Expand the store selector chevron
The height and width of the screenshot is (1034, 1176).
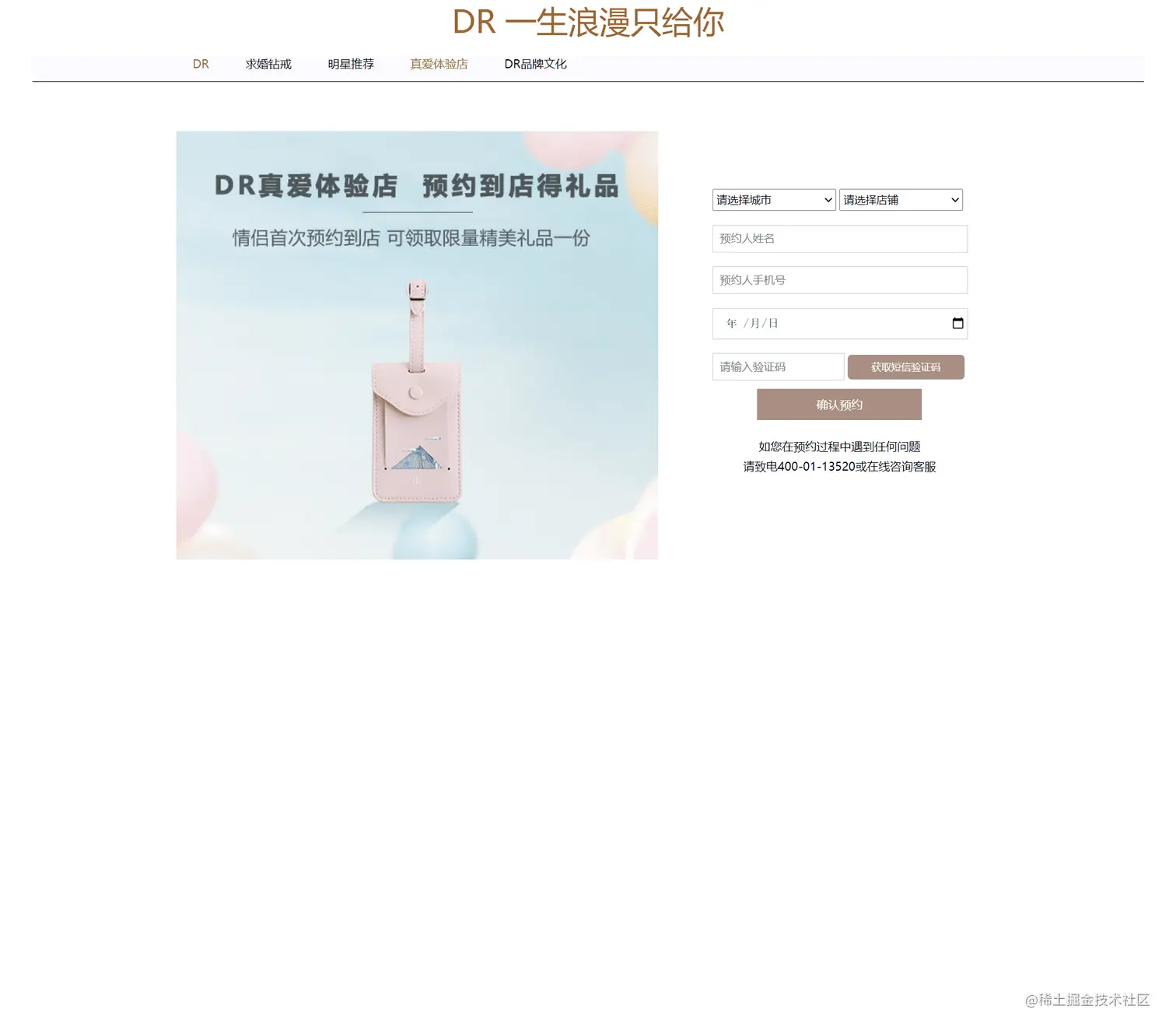click(954, 200)
